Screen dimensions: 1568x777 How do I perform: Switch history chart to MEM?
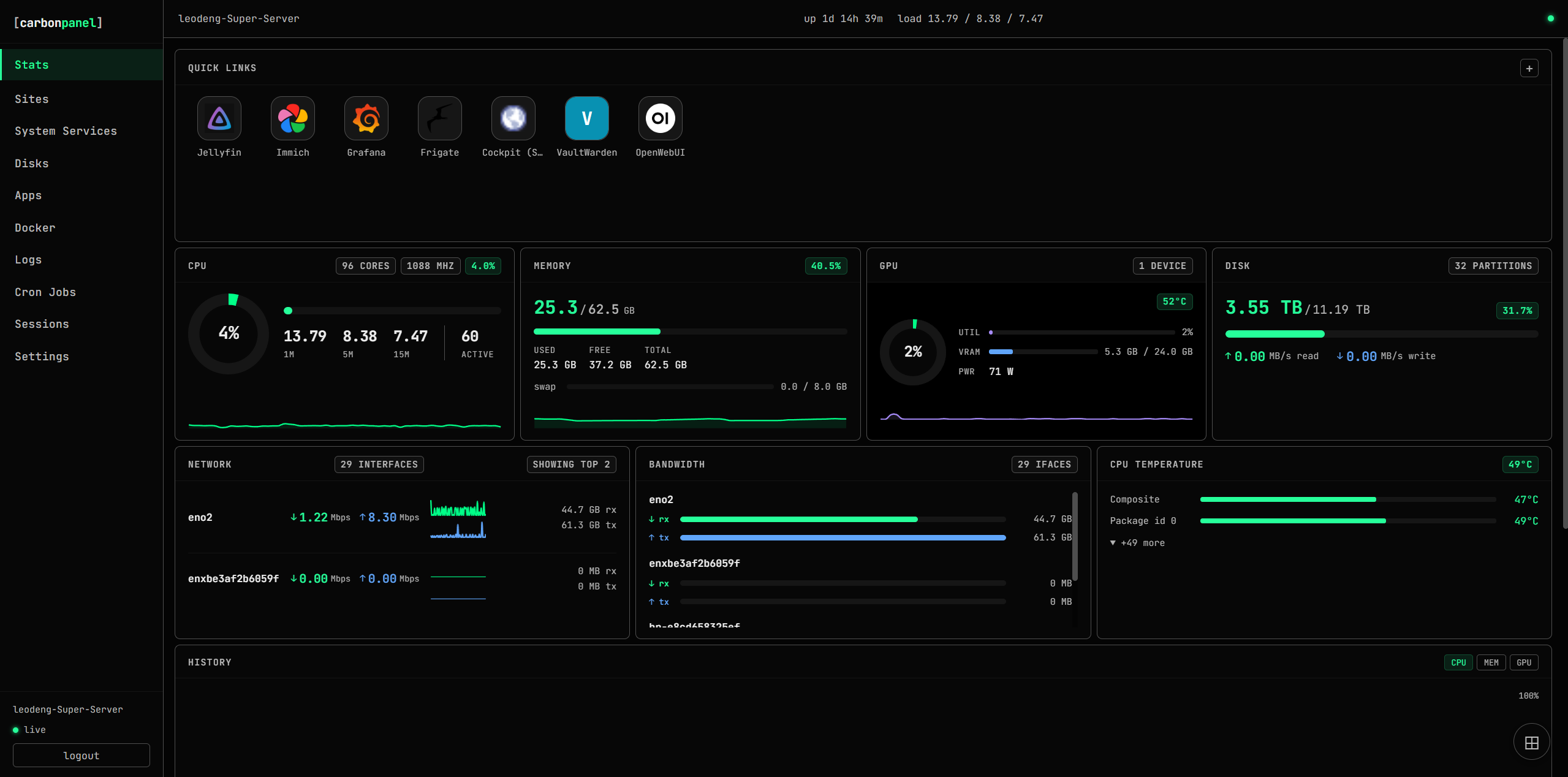1491,662
